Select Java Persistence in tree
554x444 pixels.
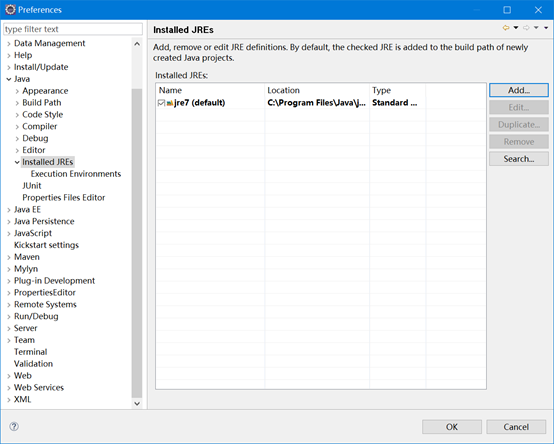pos(44,221)
